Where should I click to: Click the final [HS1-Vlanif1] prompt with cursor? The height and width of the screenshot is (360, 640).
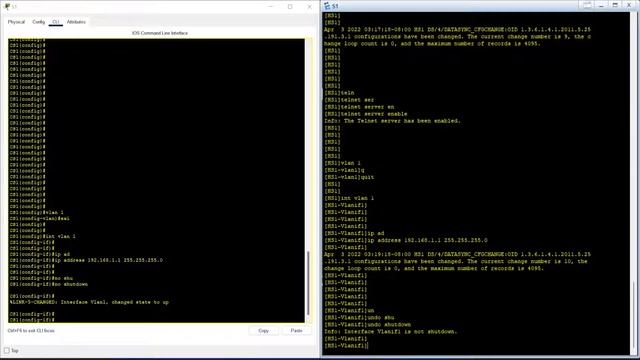(x=346, y=346)
